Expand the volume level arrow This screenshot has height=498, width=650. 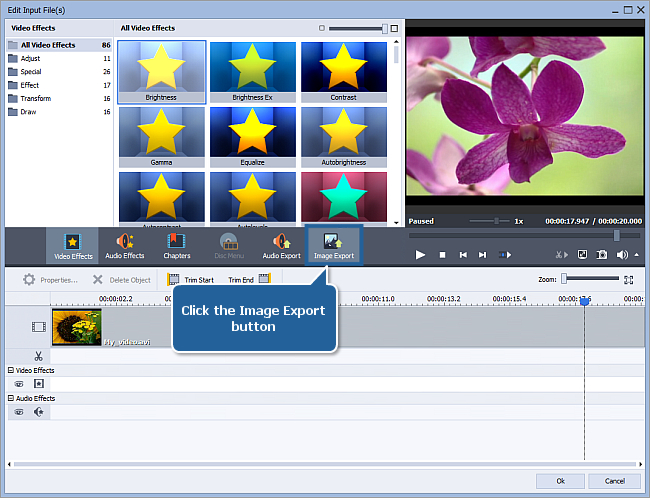coord(637,255)
